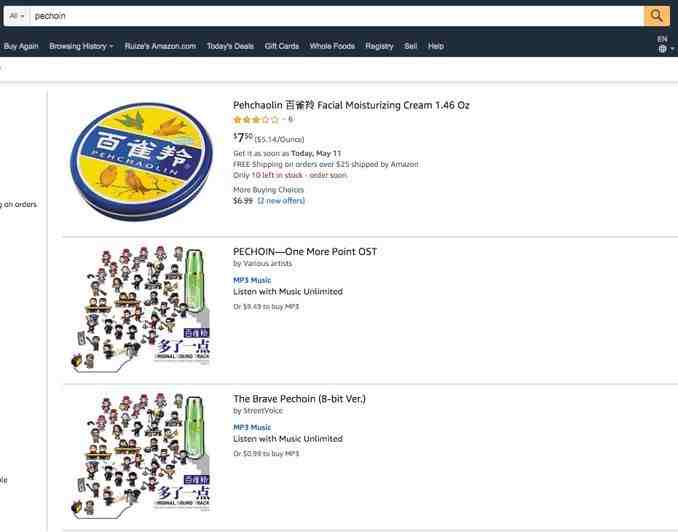This screenshot has height=532, width=678.
Task: Click The Brave Pechoin album cover thumbnail
Action: click(x=141, y=456)
